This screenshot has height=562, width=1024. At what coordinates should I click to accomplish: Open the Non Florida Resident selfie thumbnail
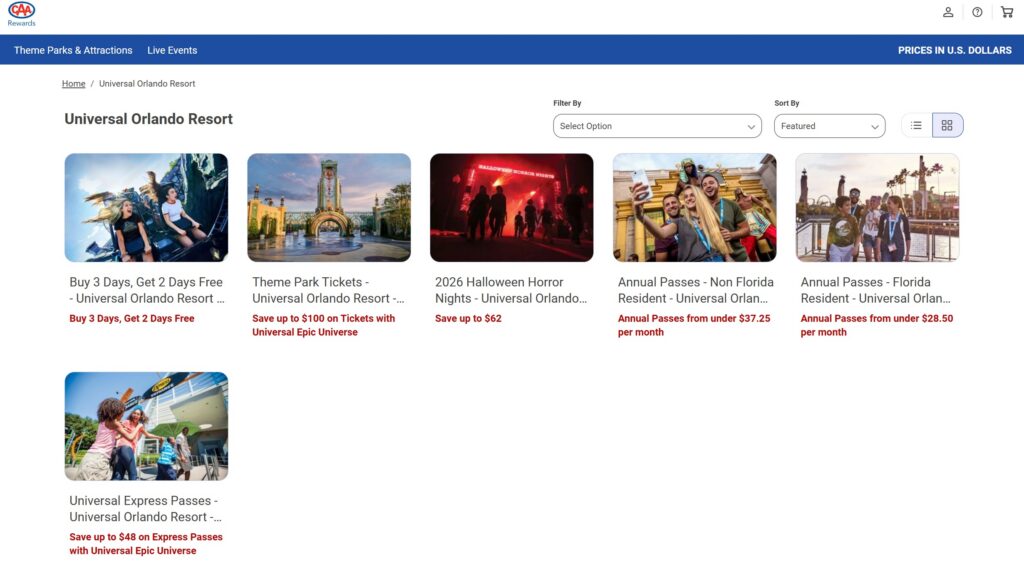click(x=694, y=208)
